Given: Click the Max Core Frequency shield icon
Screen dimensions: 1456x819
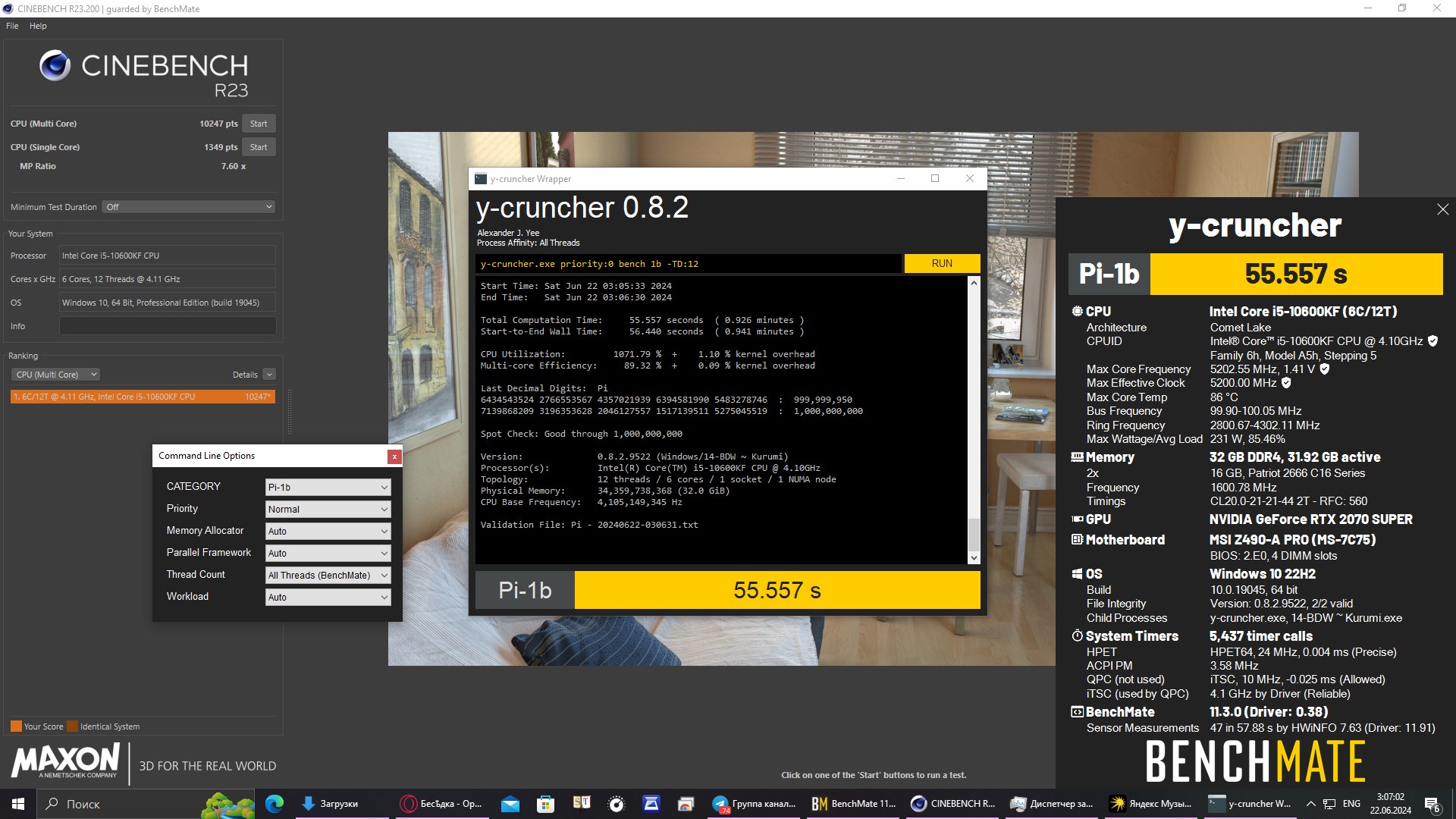Looking at the screenshot, I should 1324,369.
